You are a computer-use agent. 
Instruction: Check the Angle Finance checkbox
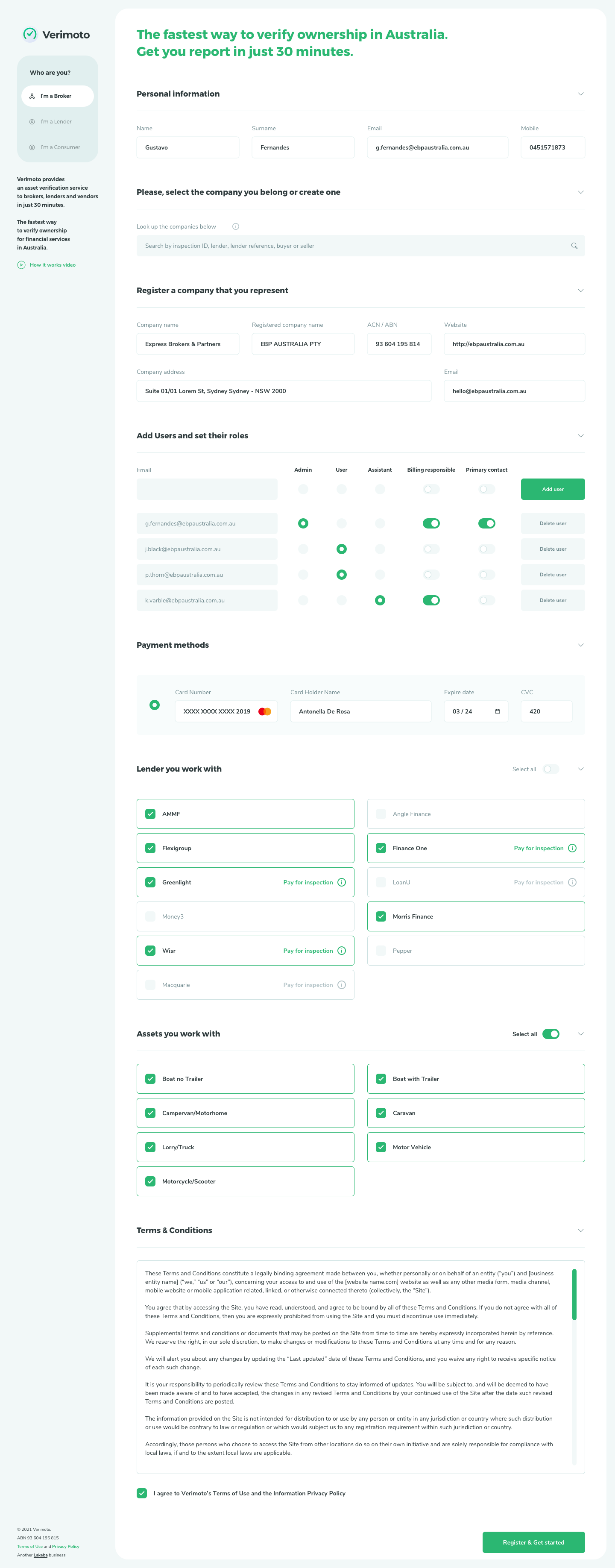point(381,814)
